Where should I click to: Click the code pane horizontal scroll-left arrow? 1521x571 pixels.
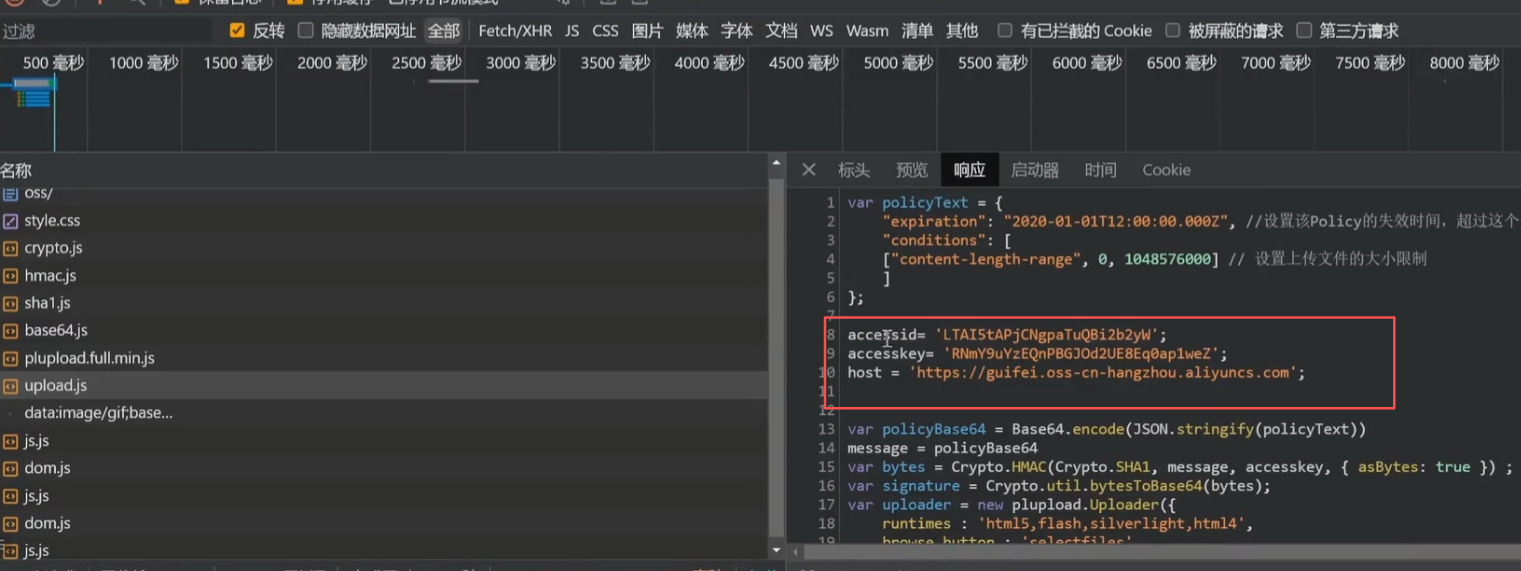click(x=795, y=551)
